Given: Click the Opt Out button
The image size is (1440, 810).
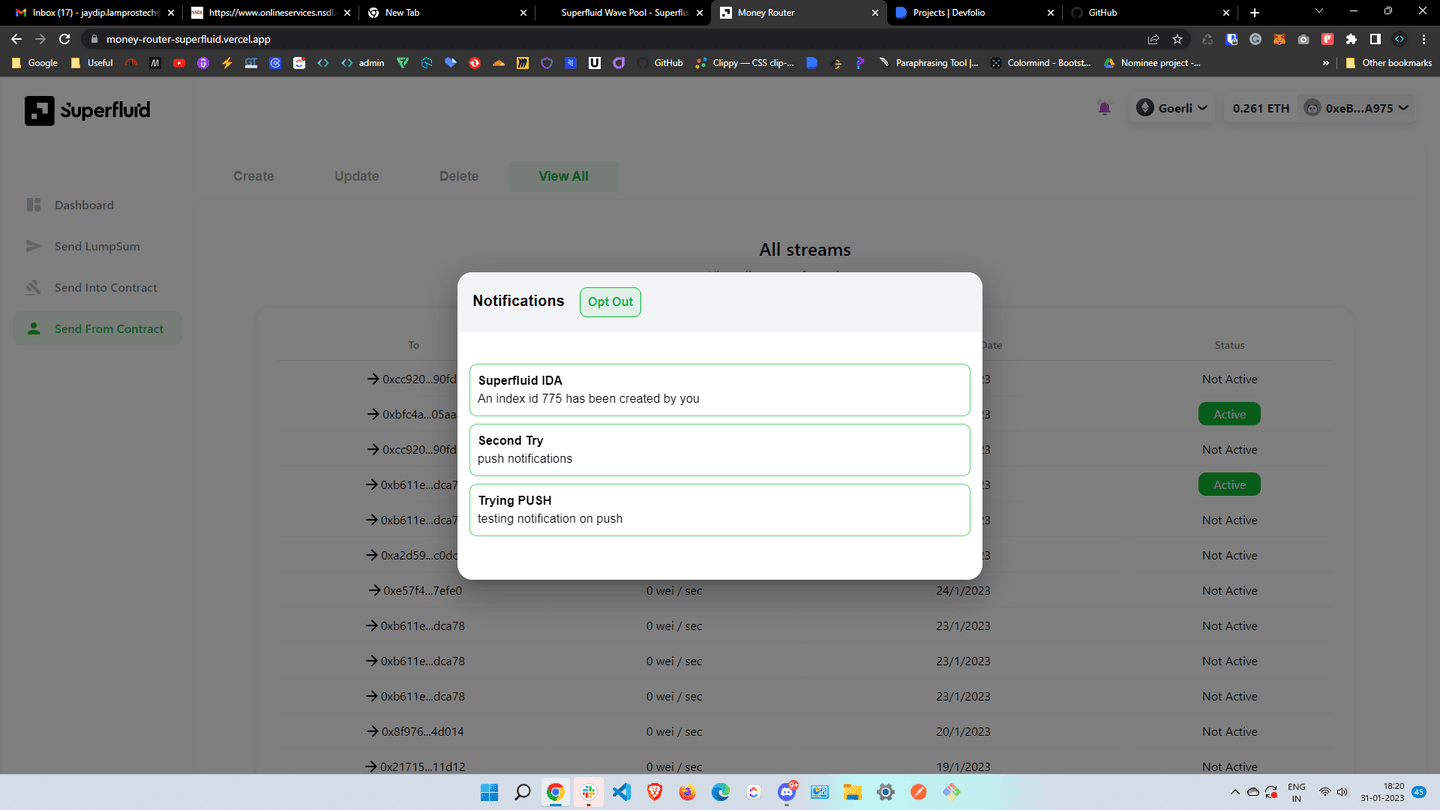Looking at the screenshot, I should (x=610, y=302).
